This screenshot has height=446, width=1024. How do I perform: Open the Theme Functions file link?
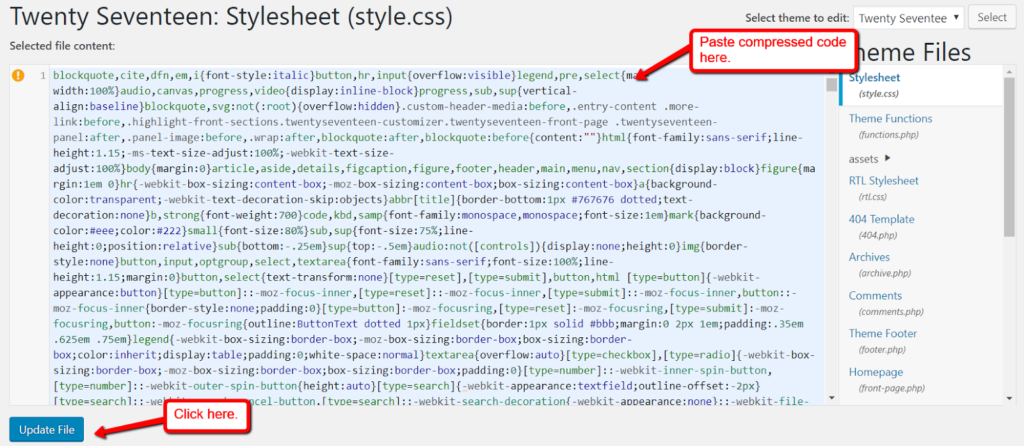(890, 118)
